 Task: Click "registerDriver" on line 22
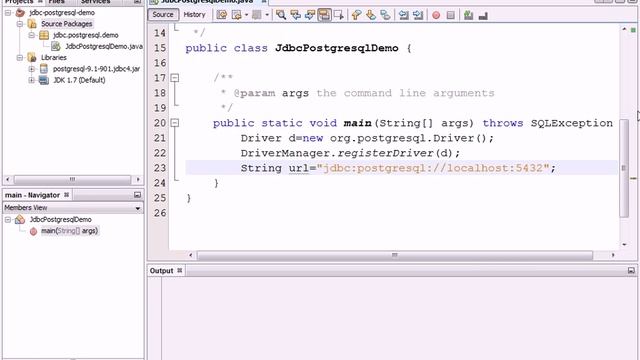click(x=385, y=153)
